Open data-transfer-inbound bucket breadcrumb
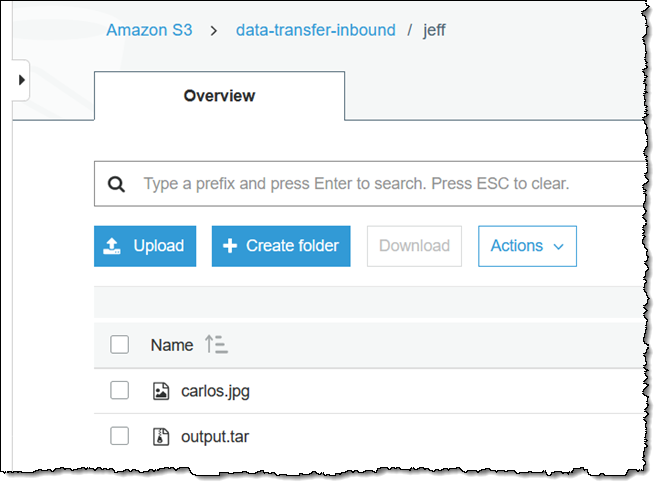 pyautogui.click(x=315, y=30)
